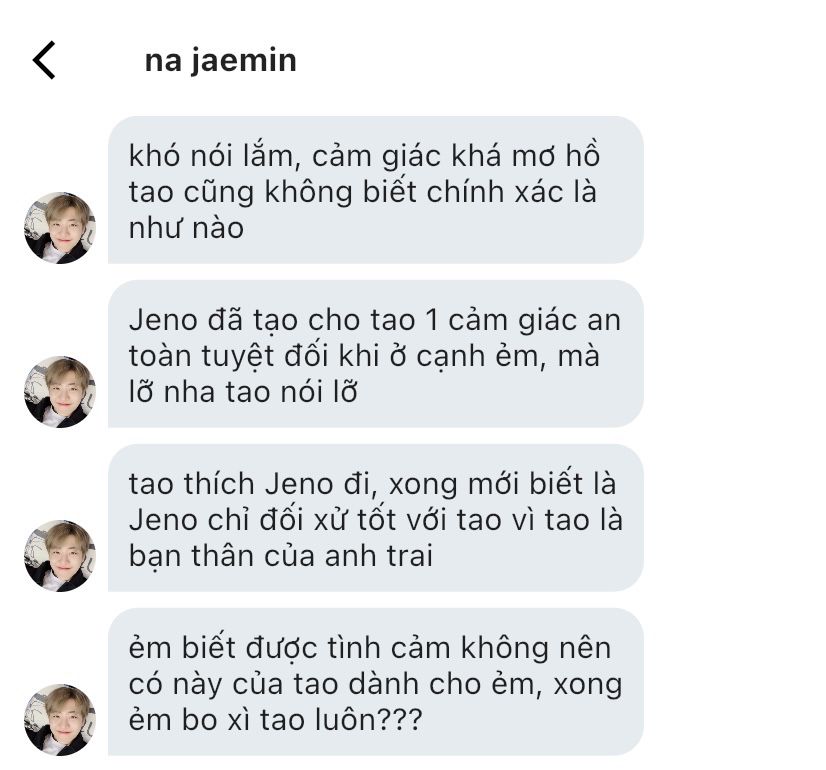Click the text line 'lỡ nha tao nói lỡ'
Screen dimensions: 826x770
pyautogui.click(x=243, y=392)
